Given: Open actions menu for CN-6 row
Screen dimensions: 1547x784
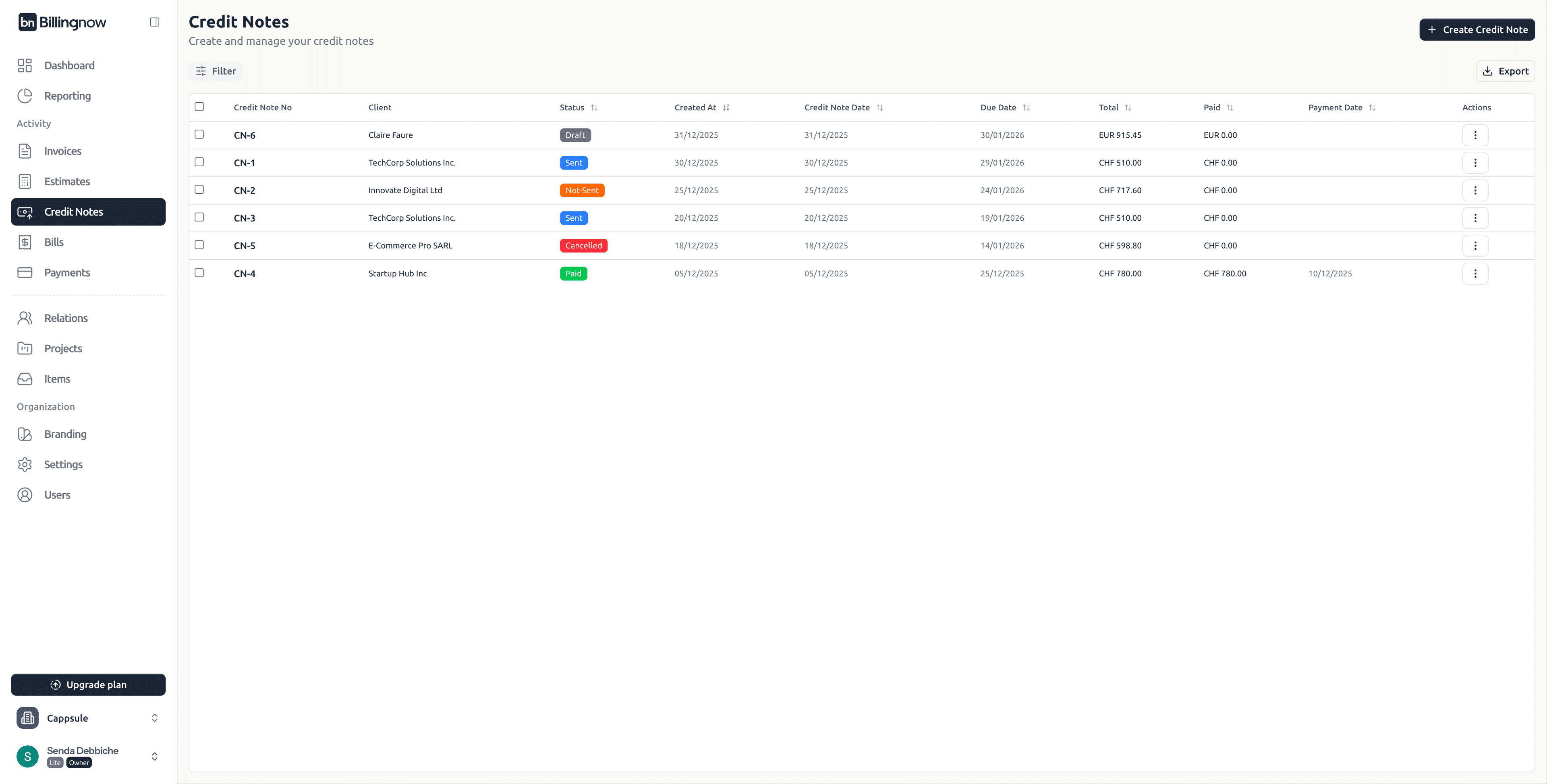Looking at the screenshot, I should [x=1474, y=135].
